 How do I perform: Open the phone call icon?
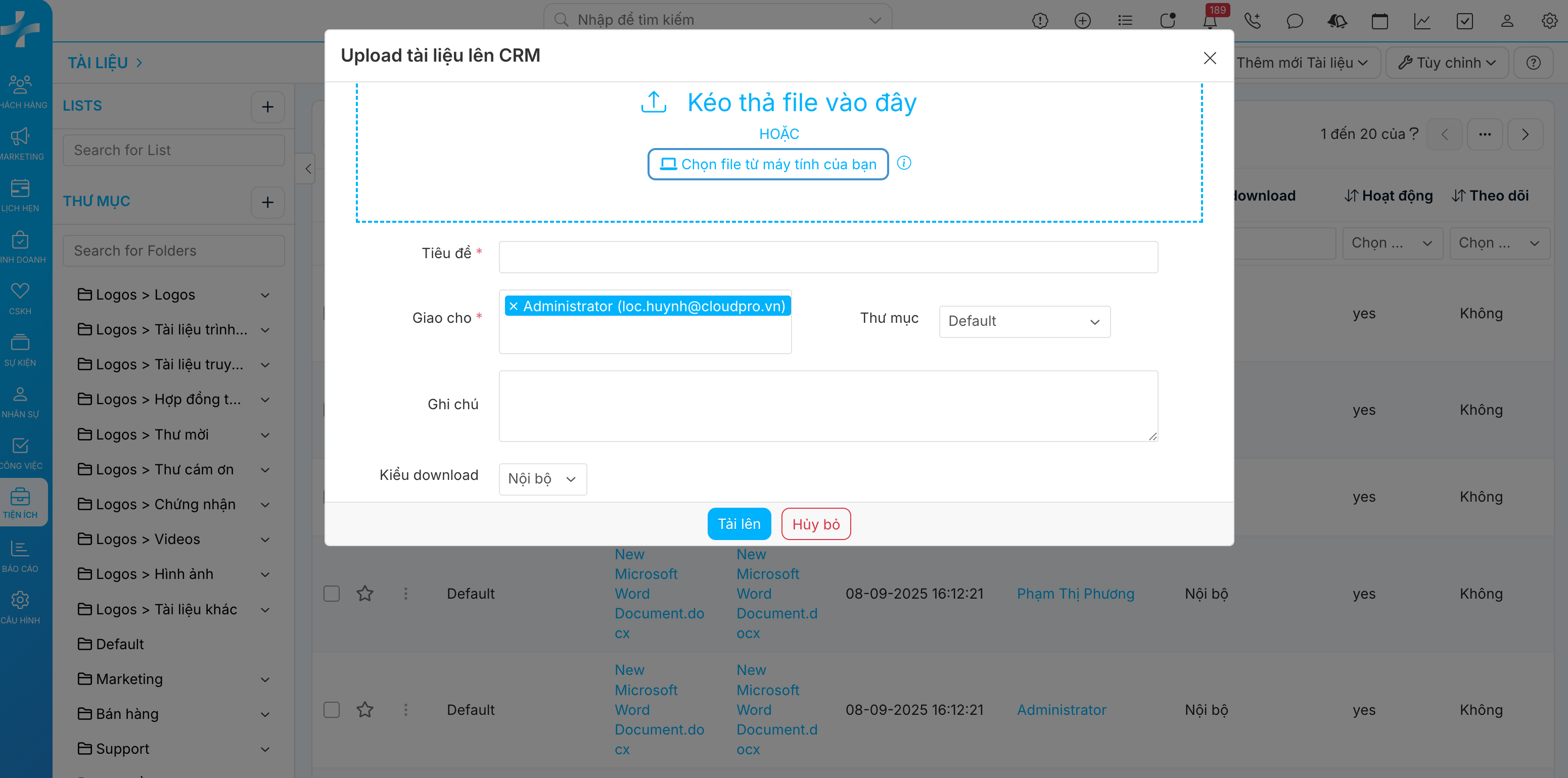[1252, 21]
